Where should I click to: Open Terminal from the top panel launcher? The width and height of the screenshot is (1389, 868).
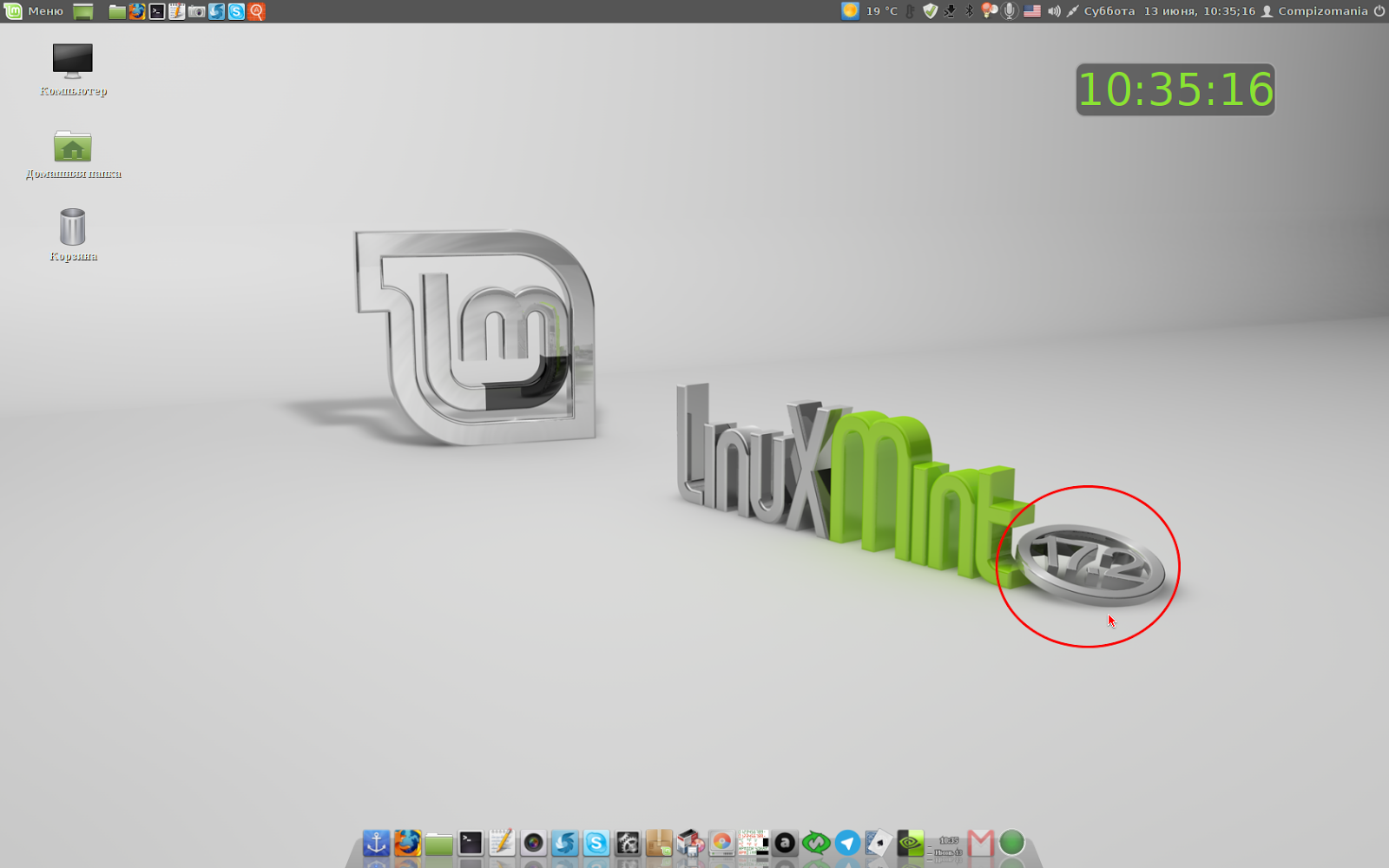[156, 11]
